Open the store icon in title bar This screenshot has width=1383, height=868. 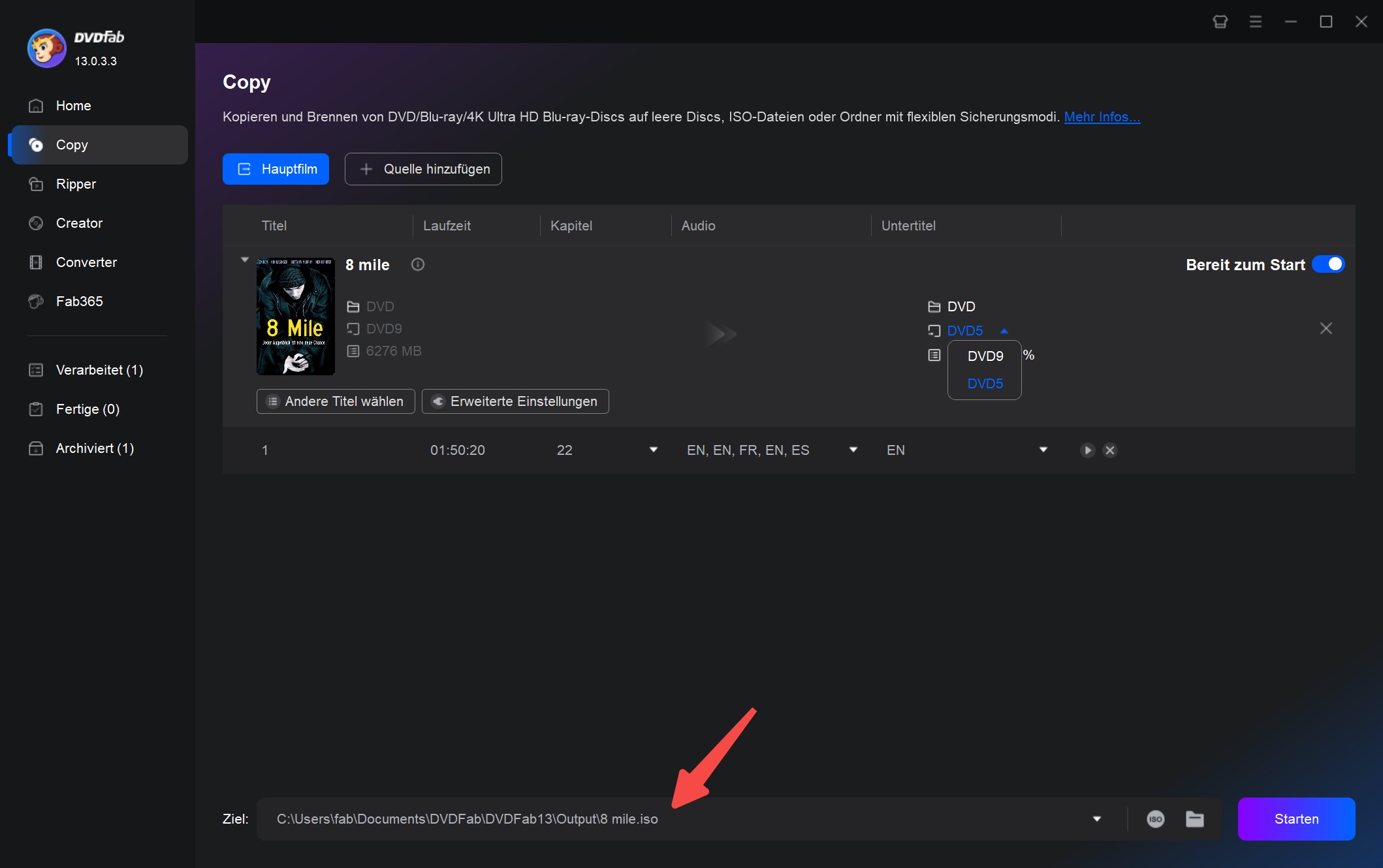[x=1220, y=22]
